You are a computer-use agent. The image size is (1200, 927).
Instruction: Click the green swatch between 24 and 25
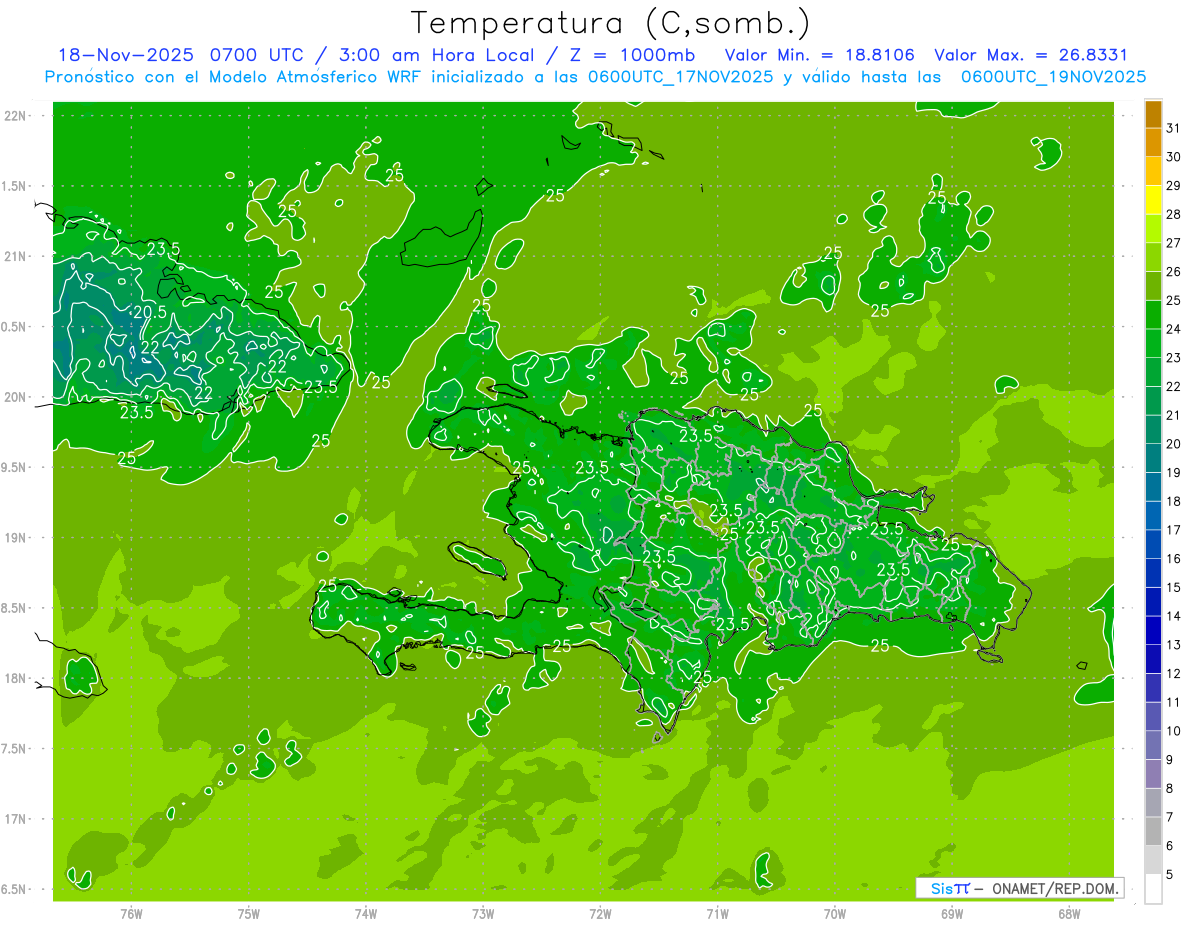pyautogui.click(x=1153, y=315)
